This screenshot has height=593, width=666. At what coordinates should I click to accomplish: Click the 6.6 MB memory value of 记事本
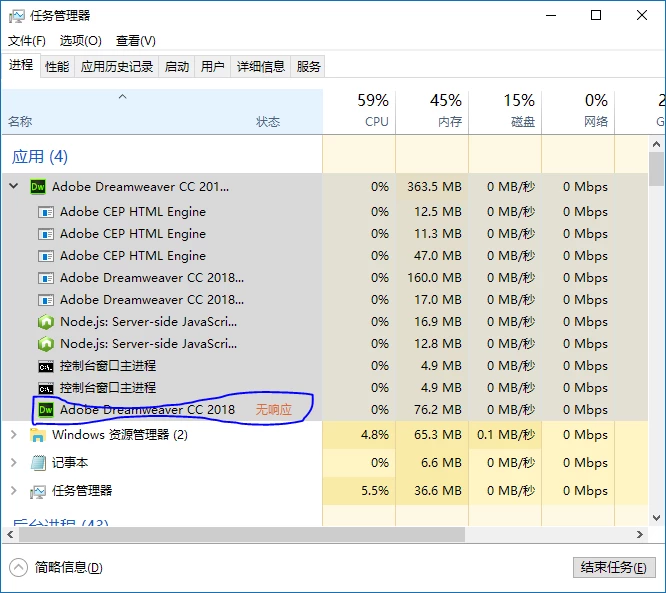[x=441, y=463]
